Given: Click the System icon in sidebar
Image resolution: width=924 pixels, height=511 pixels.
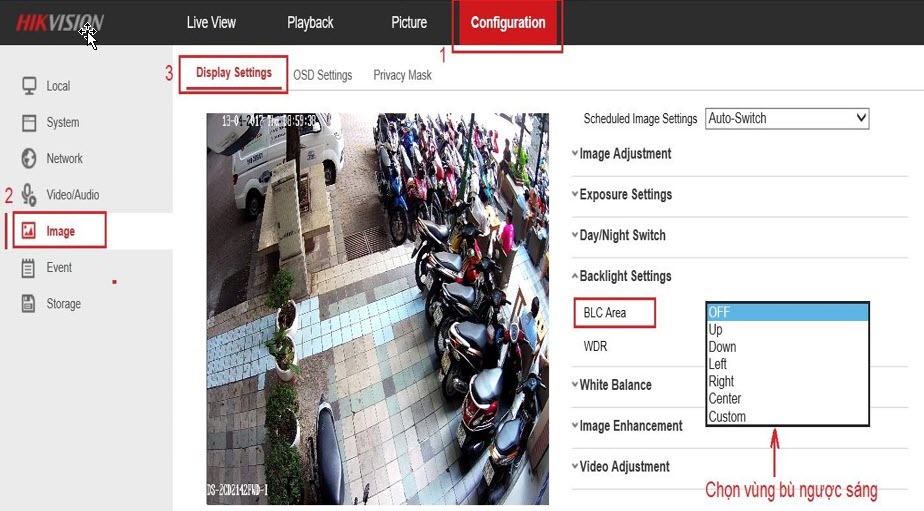Looking at the screenshot, I should (x=29, y=122).
